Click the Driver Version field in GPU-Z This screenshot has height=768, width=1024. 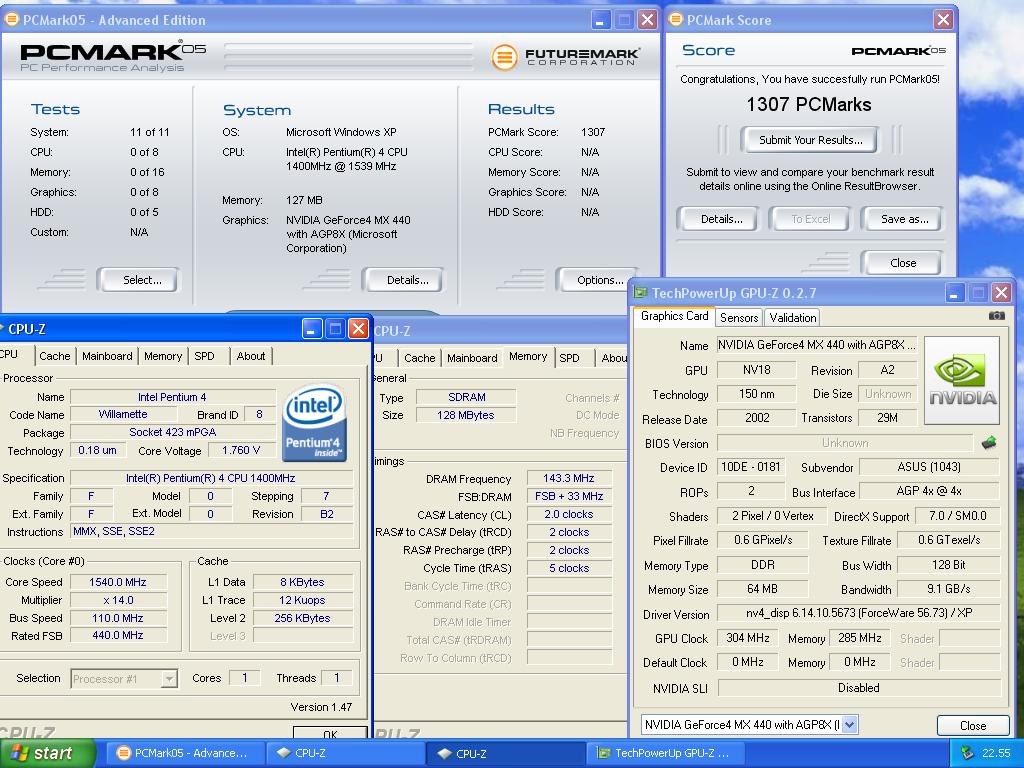859,613
